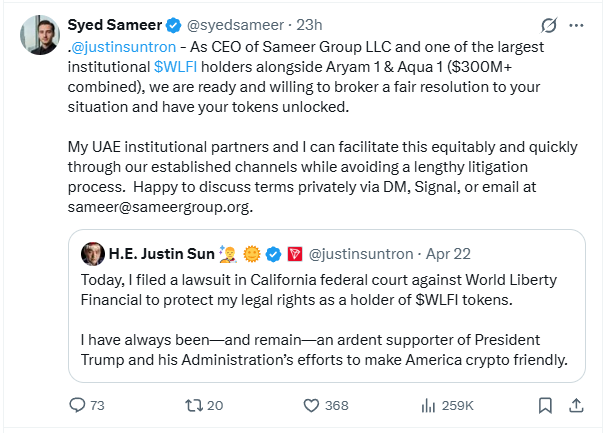
Task: Click the red TRON affiliation badge
Action: pos(296,254)
